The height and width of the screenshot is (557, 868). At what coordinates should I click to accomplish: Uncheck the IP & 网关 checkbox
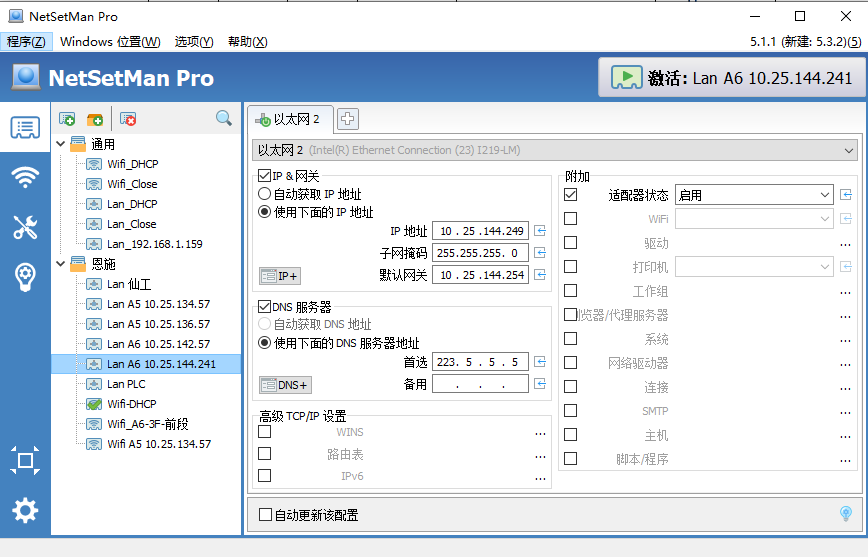click(265, 176)
